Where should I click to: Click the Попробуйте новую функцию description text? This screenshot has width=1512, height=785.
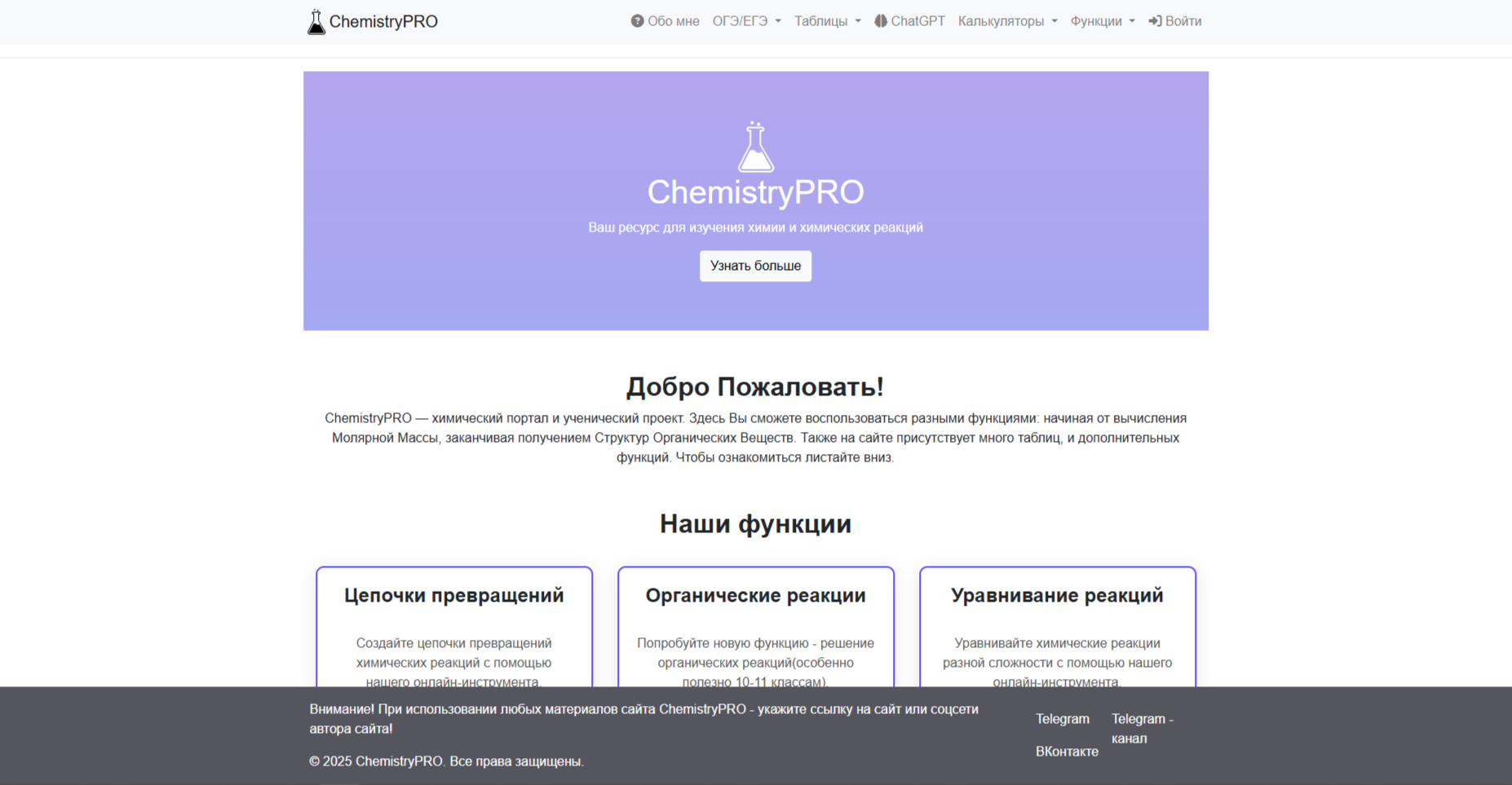tap(756, 662)
